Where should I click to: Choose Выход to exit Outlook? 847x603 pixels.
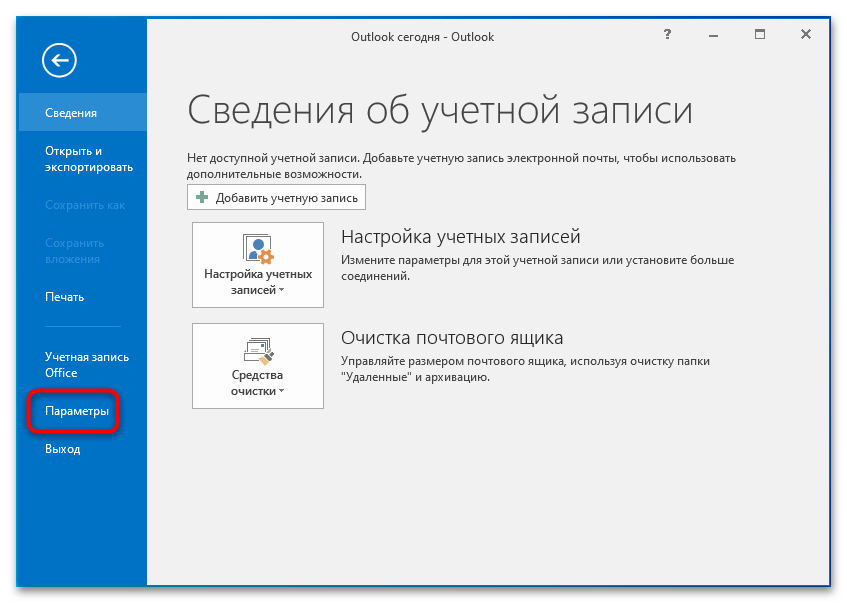click(x=62, y=449)
